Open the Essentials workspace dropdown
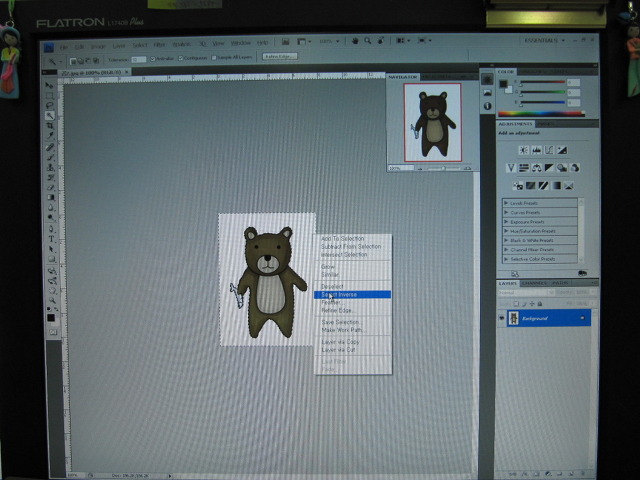Viewport: 640px width, 480px height. 544,40
